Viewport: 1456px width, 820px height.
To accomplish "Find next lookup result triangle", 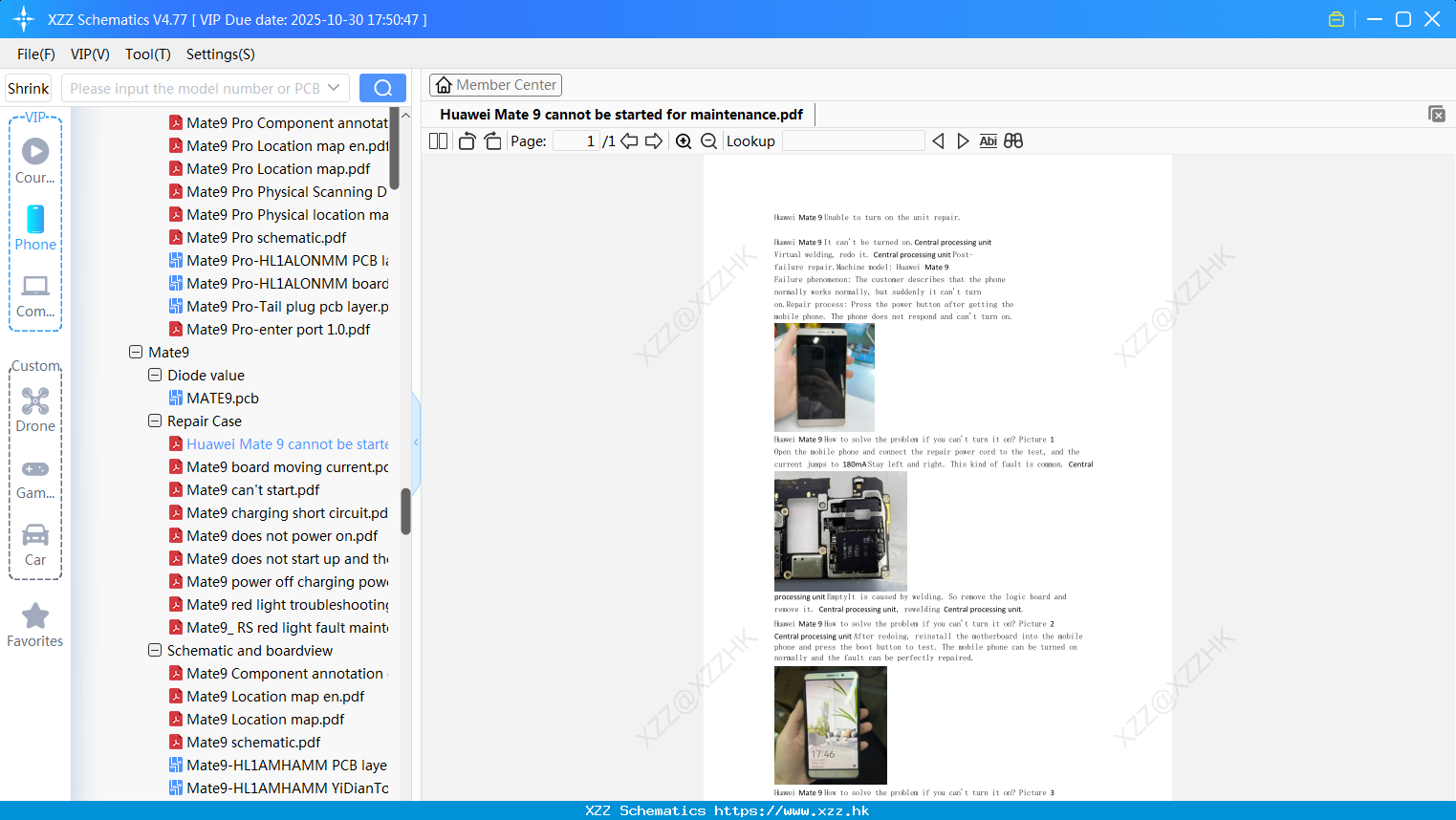I will click(963, 141).
